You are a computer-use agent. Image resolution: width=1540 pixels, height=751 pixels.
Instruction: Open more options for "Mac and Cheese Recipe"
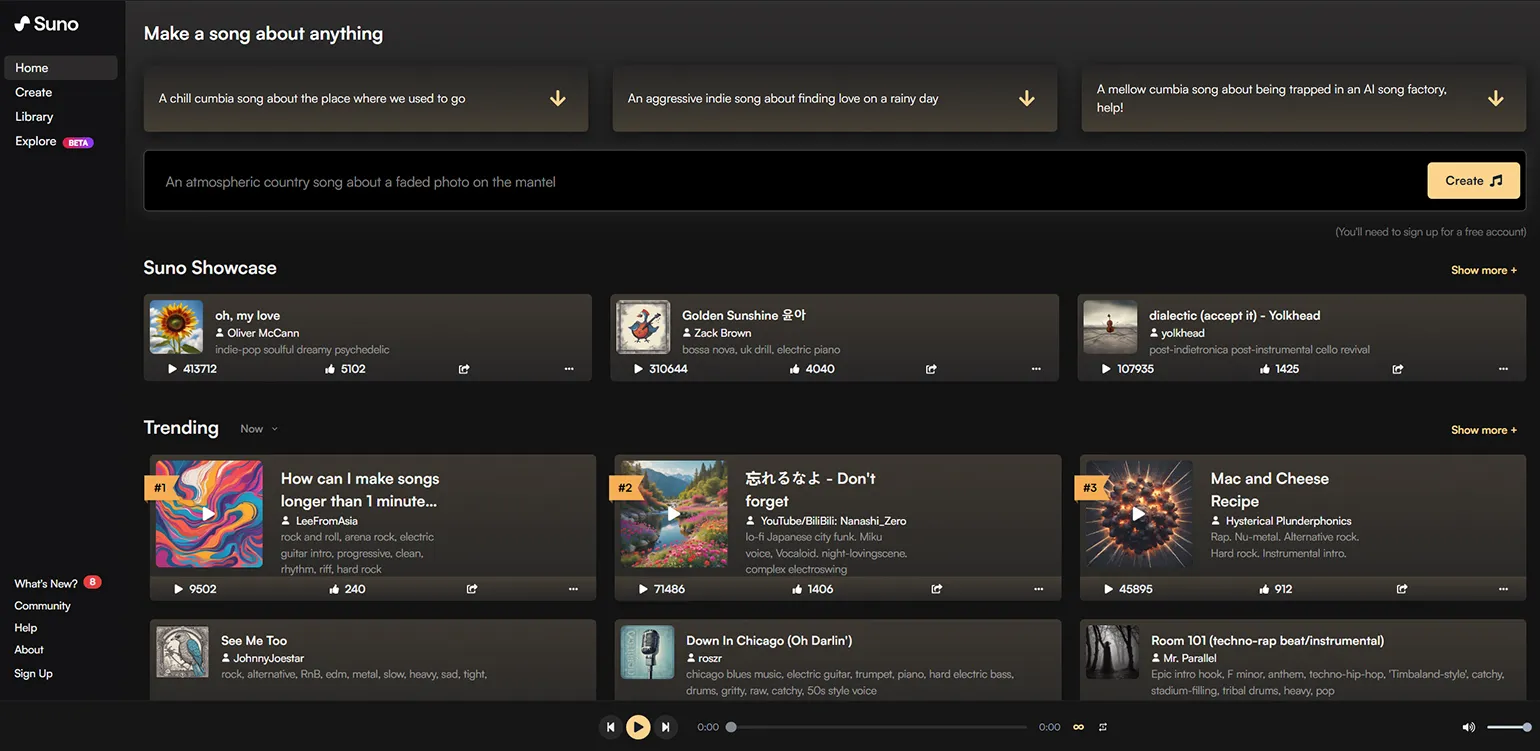[x=1503, y=589]
